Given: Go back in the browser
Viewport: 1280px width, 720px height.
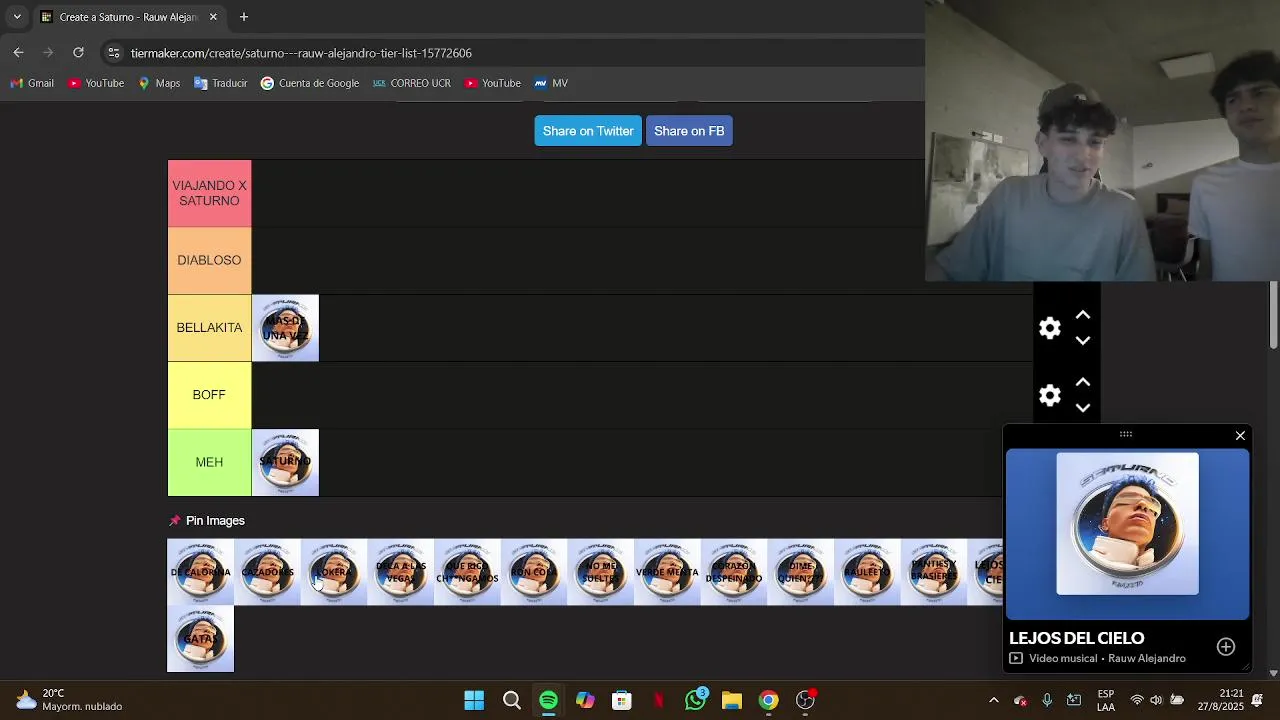Looking at the screenshot, I should [x=18, y=52].
